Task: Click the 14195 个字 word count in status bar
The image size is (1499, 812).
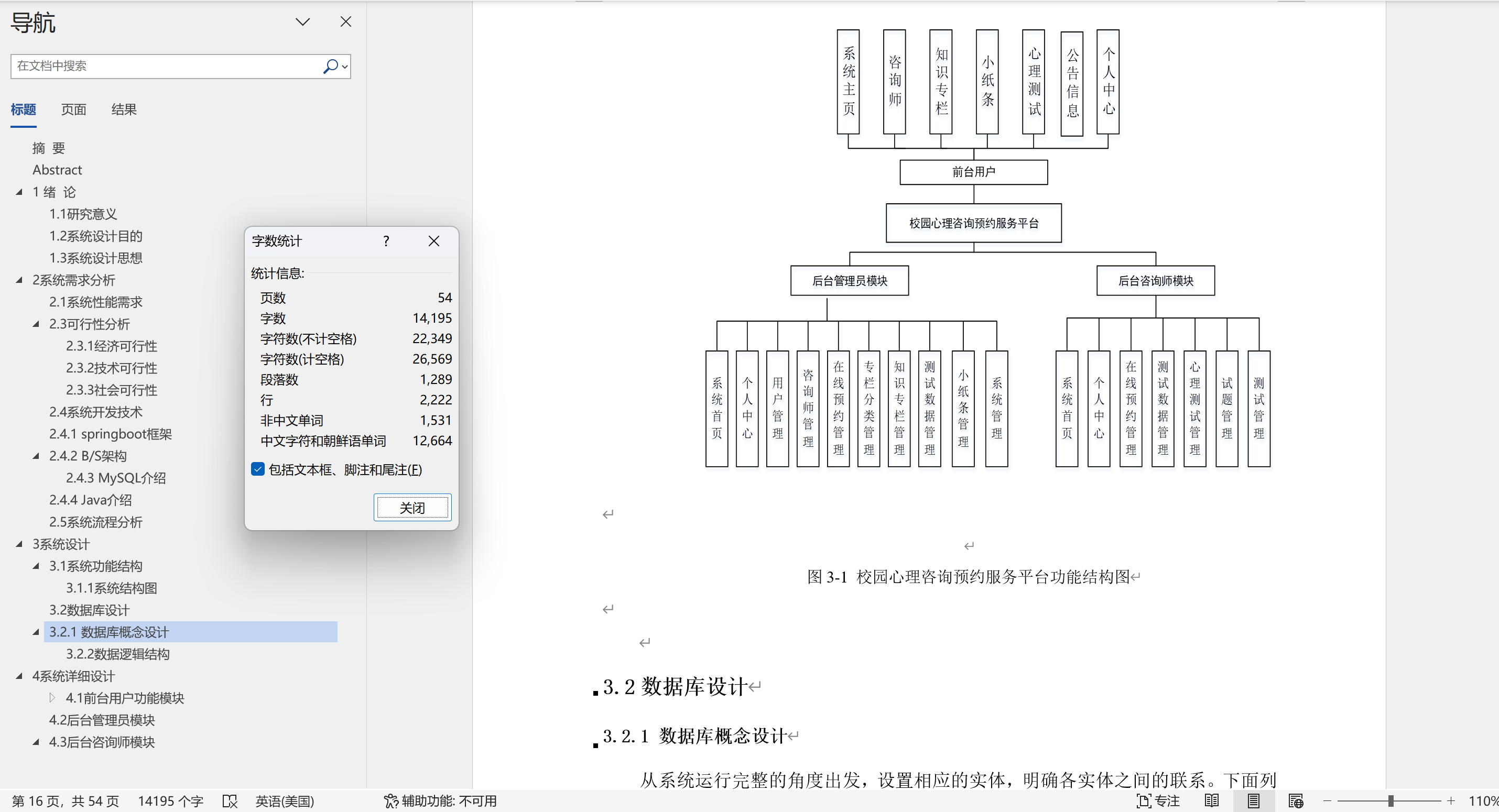Action: [x=170, y=801]
